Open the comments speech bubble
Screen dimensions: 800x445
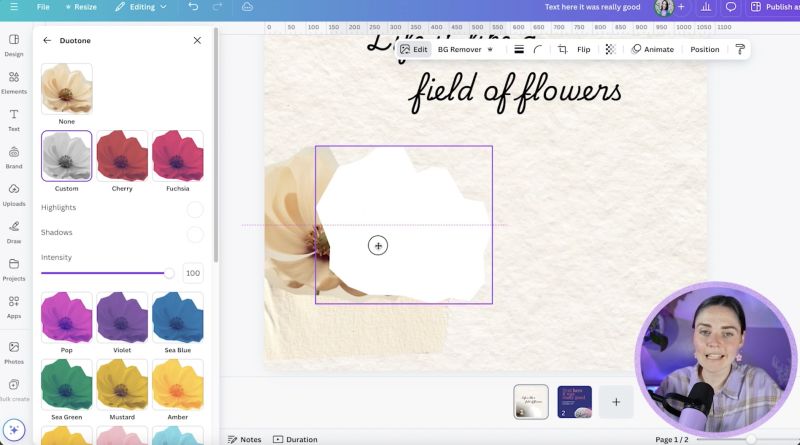pyautogui.click(x=731, y=7)
